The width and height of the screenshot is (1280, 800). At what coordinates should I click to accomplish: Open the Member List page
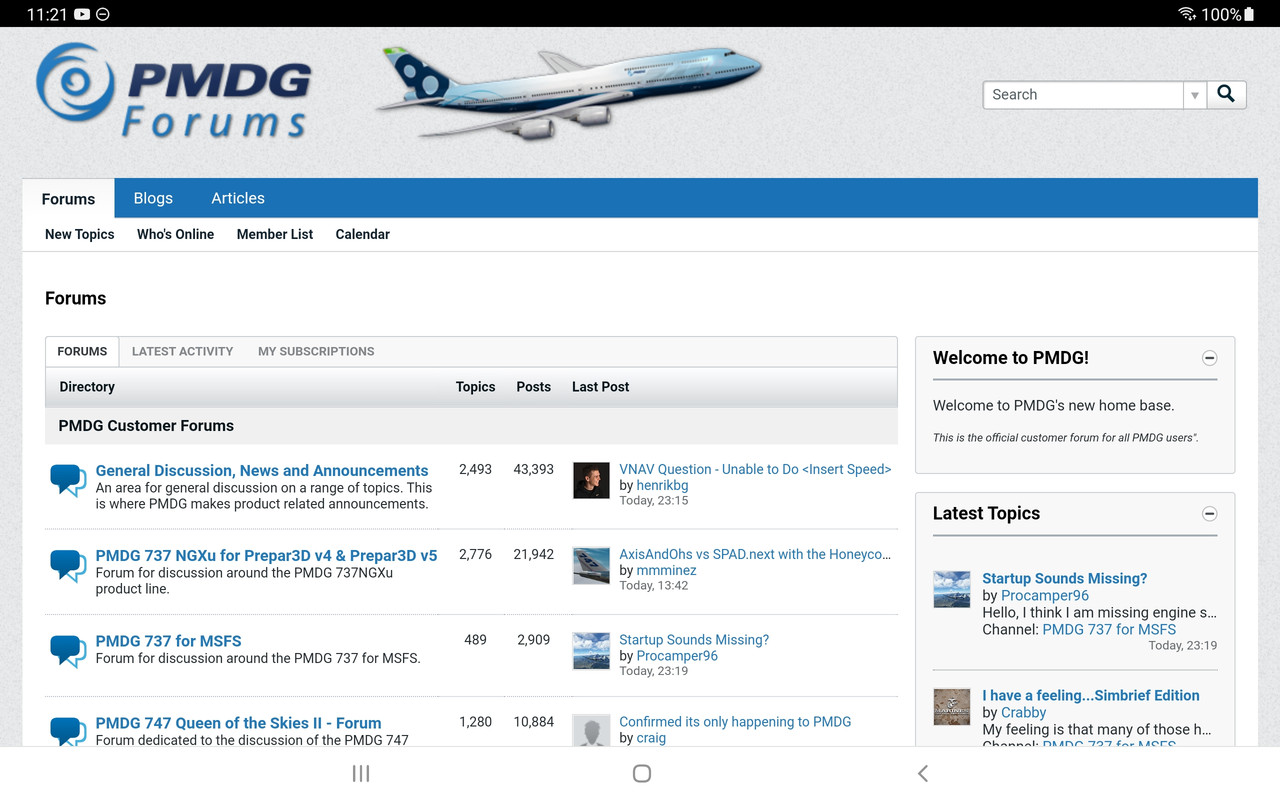click(x=275, y=234)
